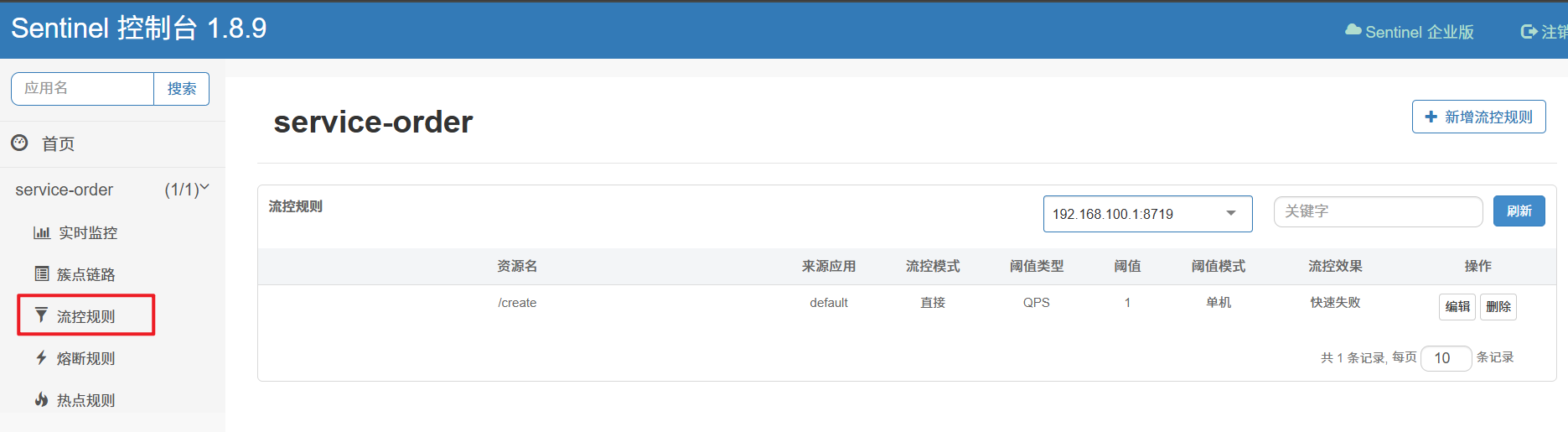Focus the 应用名 search field
The image size is (1568, 432).
82,89
